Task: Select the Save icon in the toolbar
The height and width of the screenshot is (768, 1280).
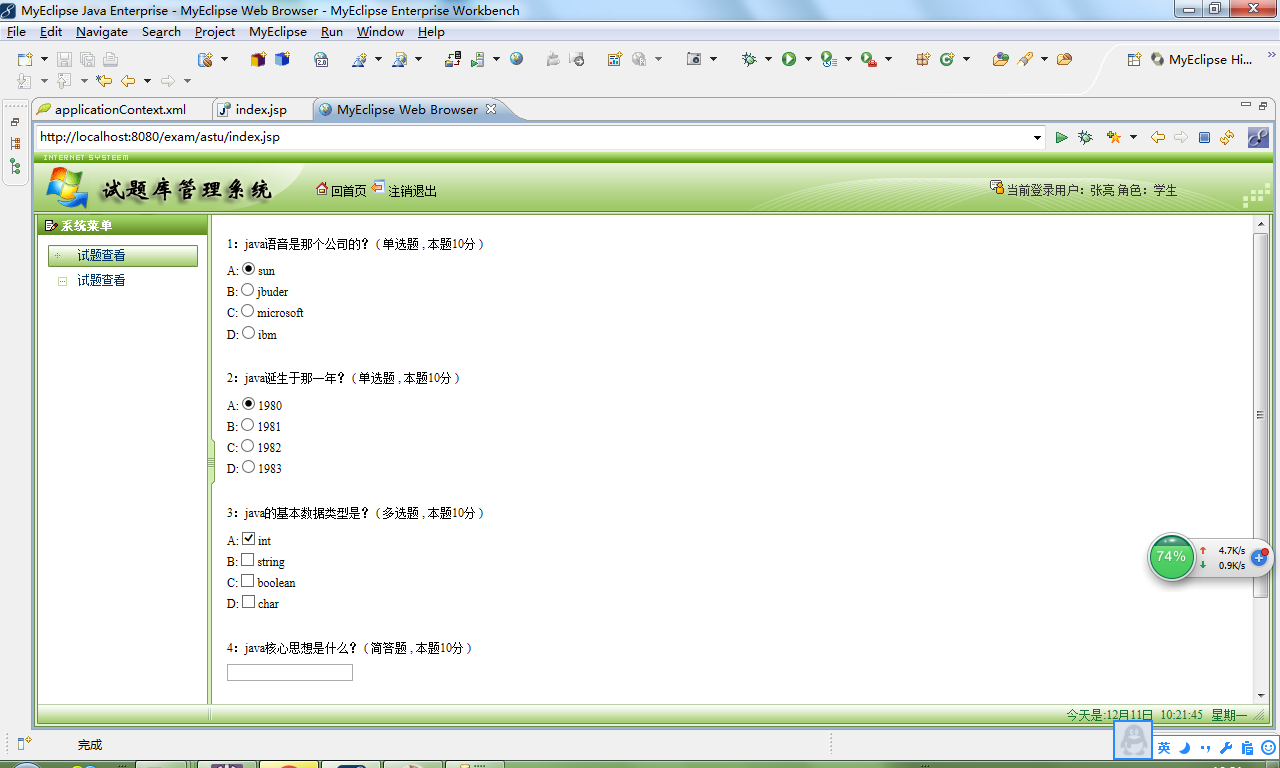Action: [62, 59]
